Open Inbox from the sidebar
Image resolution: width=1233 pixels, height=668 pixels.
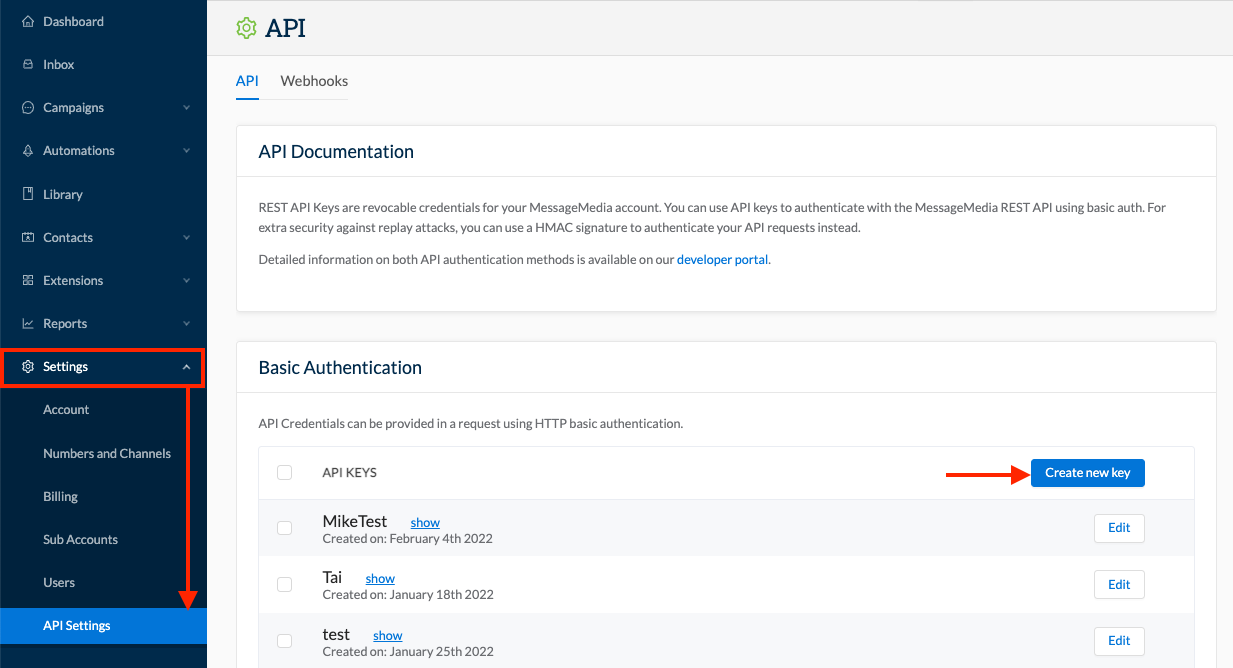[x=58, y=64]
